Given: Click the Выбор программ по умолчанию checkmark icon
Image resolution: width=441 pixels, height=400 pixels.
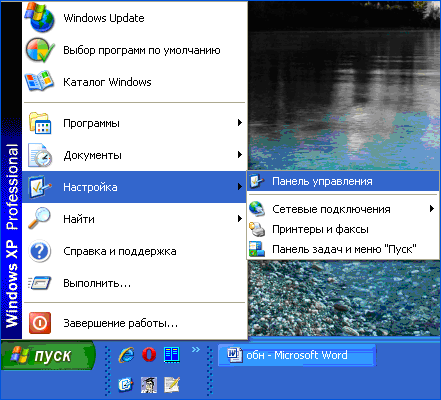Looking at the screenshot, I should (40, 50).
